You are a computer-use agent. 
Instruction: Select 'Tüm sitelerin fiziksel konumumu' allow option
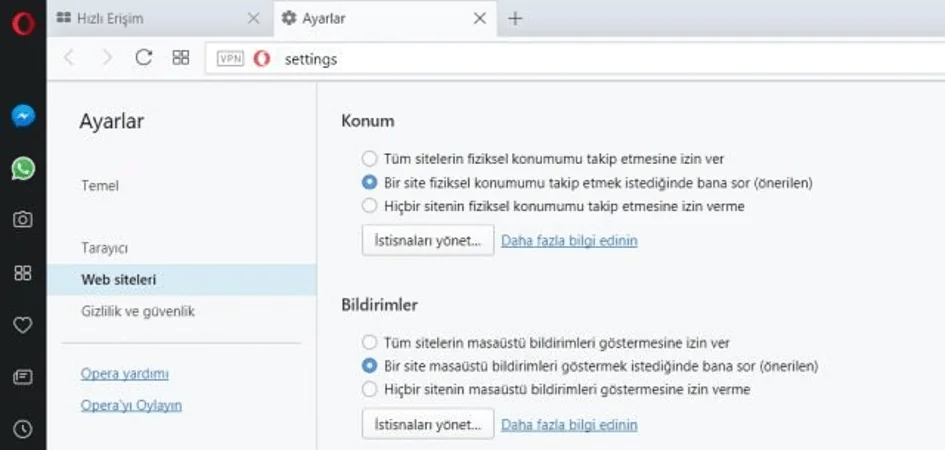(370, 158)
